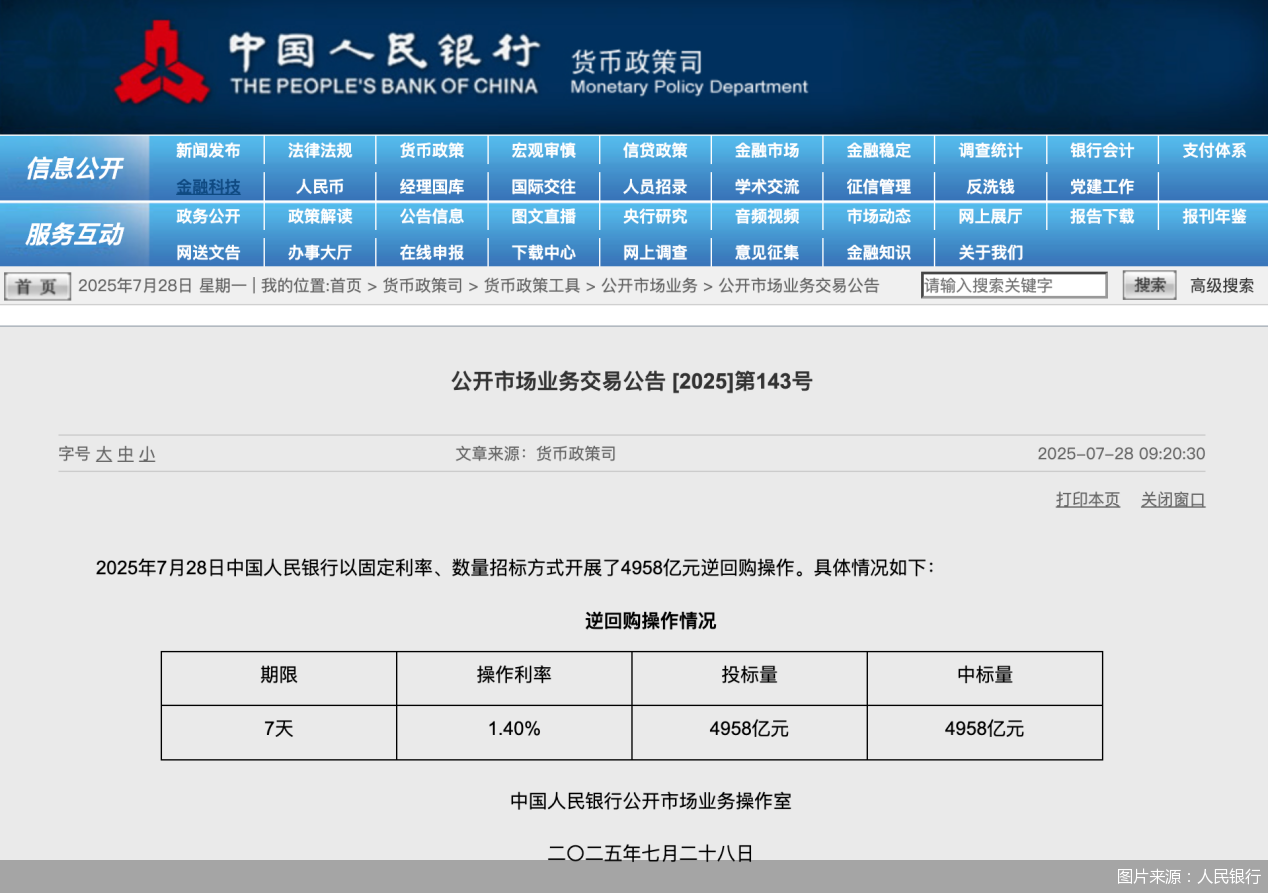The height and width of the screenshot is (893, 1268).
Task: Select 政策解读 menu item
Action: coord(320,217)
